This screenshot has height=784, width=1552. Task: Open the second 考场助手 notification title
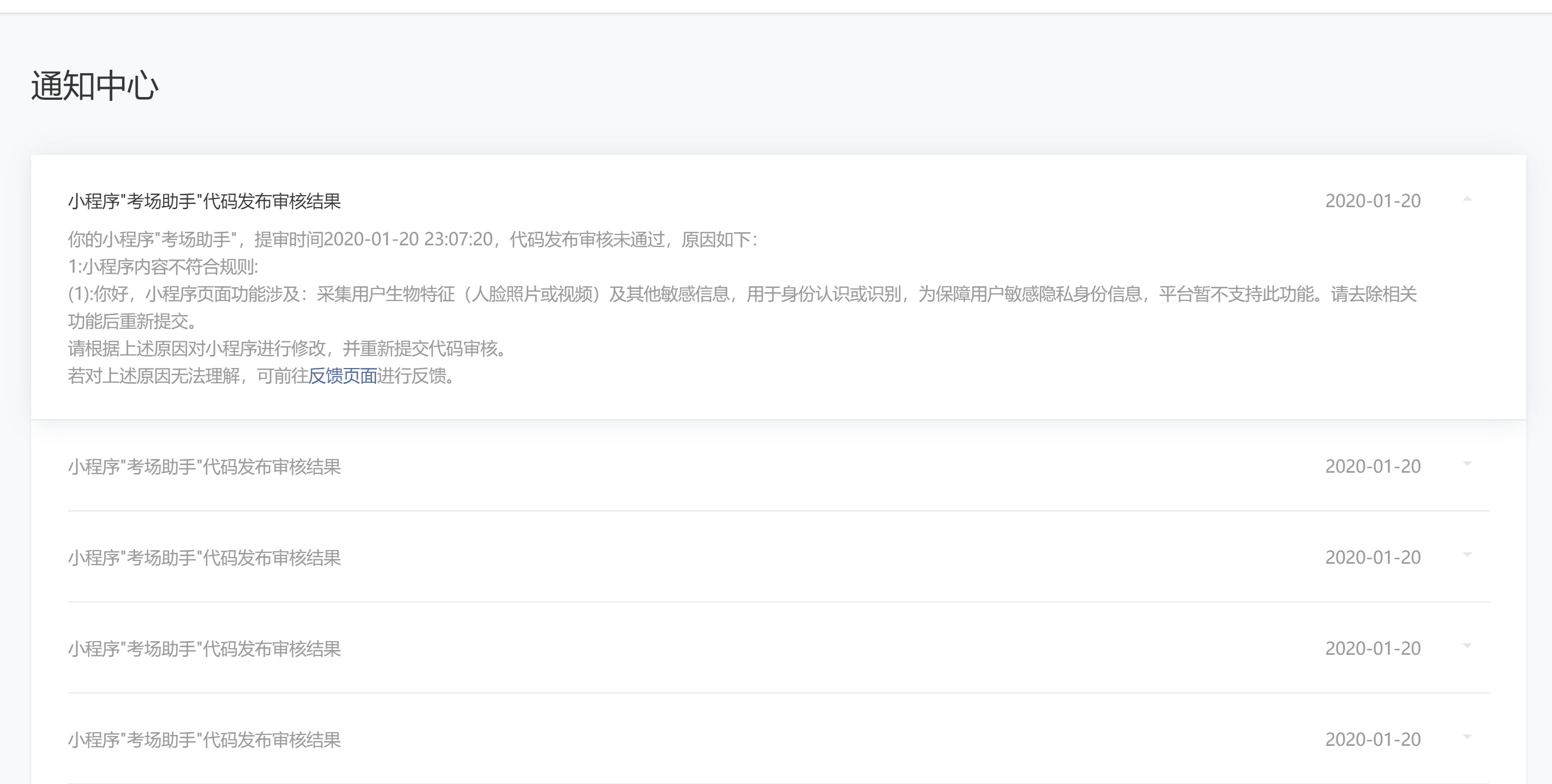(x=204, y=467)
